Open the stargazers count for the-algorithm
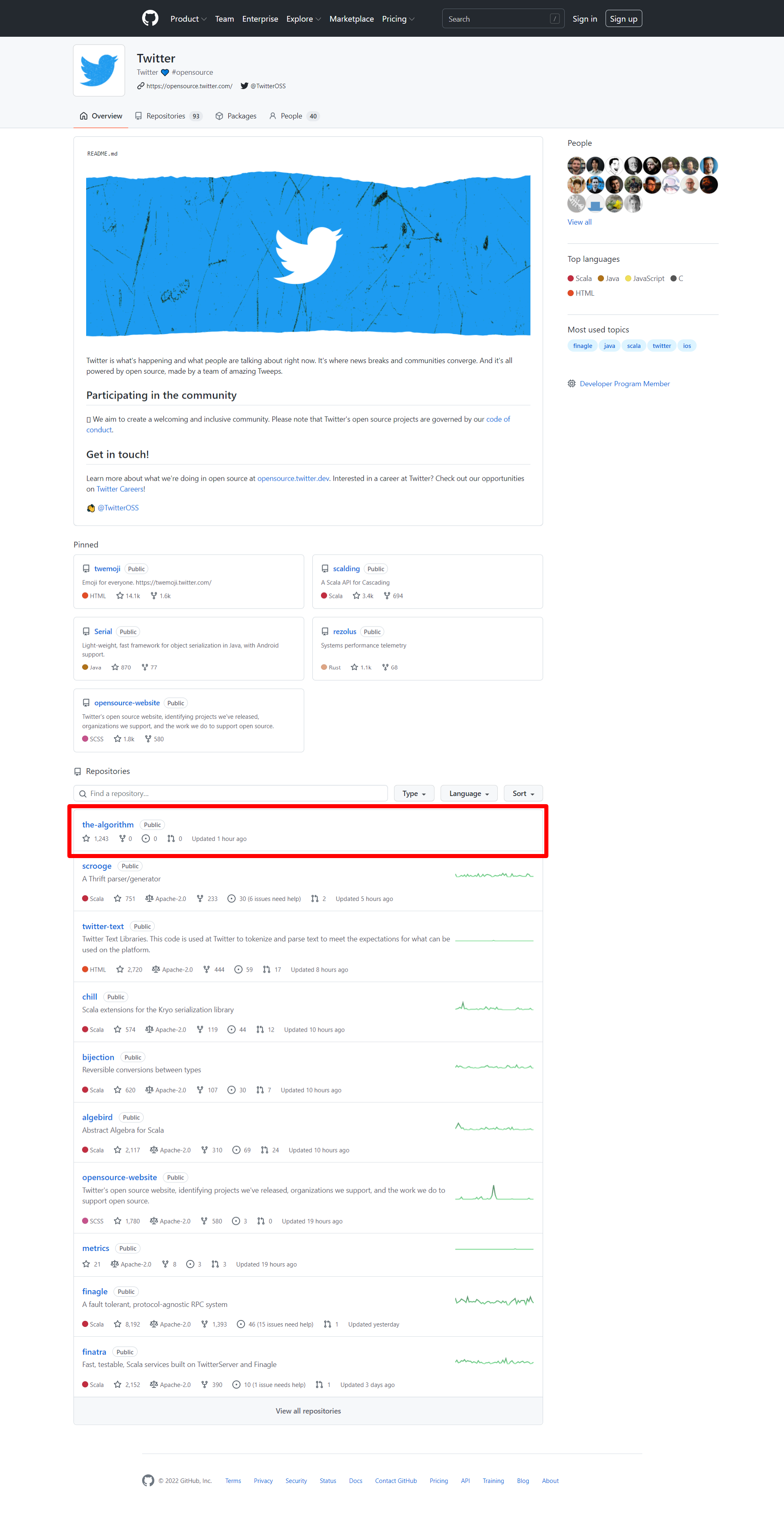Screen dimensions: 784x1514 96,839
